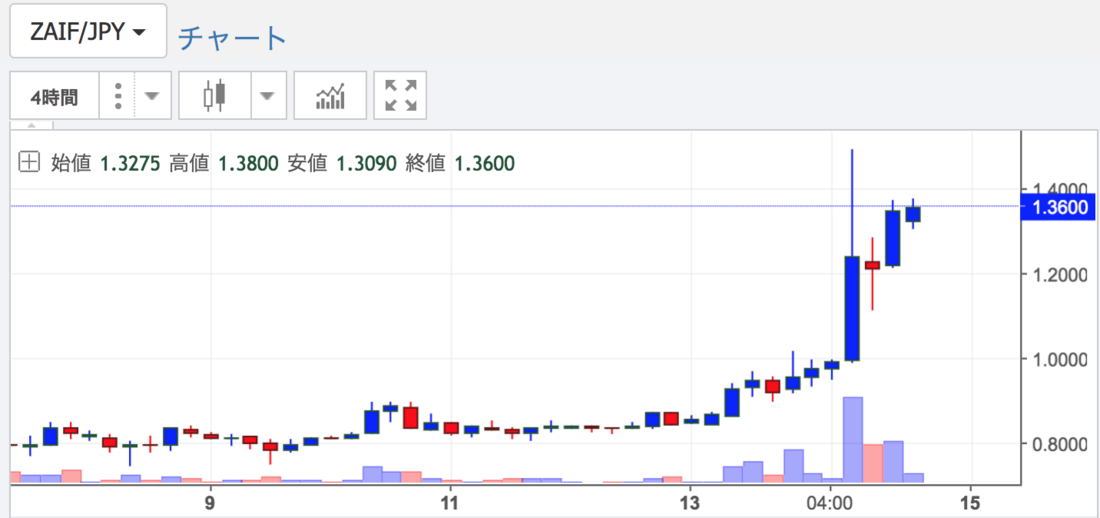The height and width of the screenshot is (518, 1100).
Task: Click the 終値 1.3600 value
Action: pos(485,164)
